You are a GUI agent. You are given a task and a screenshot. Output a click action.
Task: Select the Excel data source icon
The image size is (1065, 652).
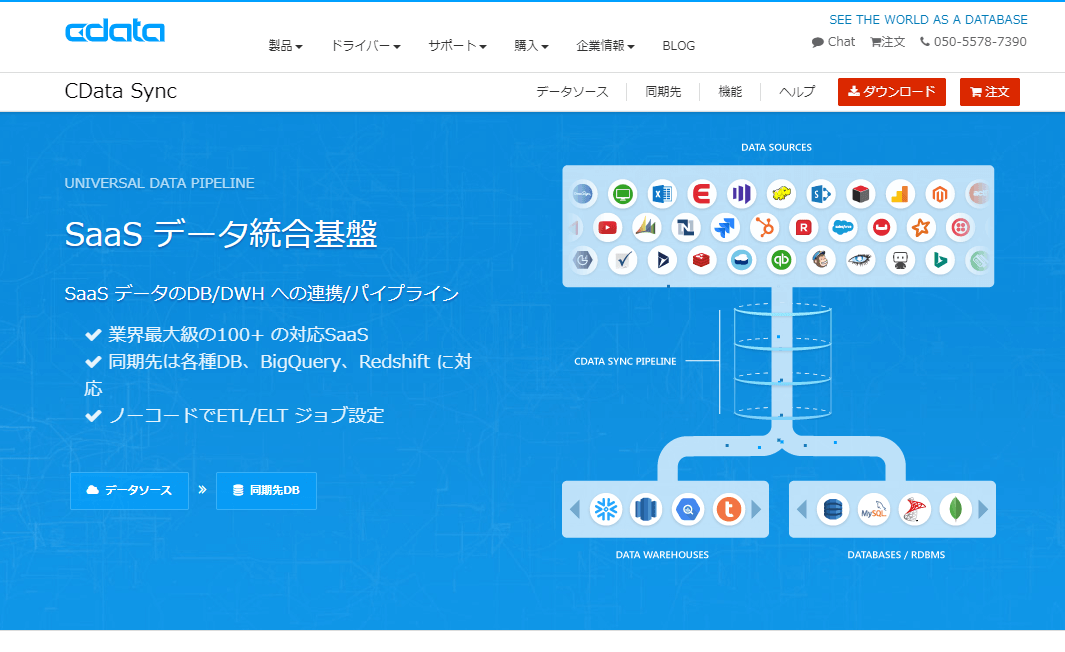pos(662,194)
